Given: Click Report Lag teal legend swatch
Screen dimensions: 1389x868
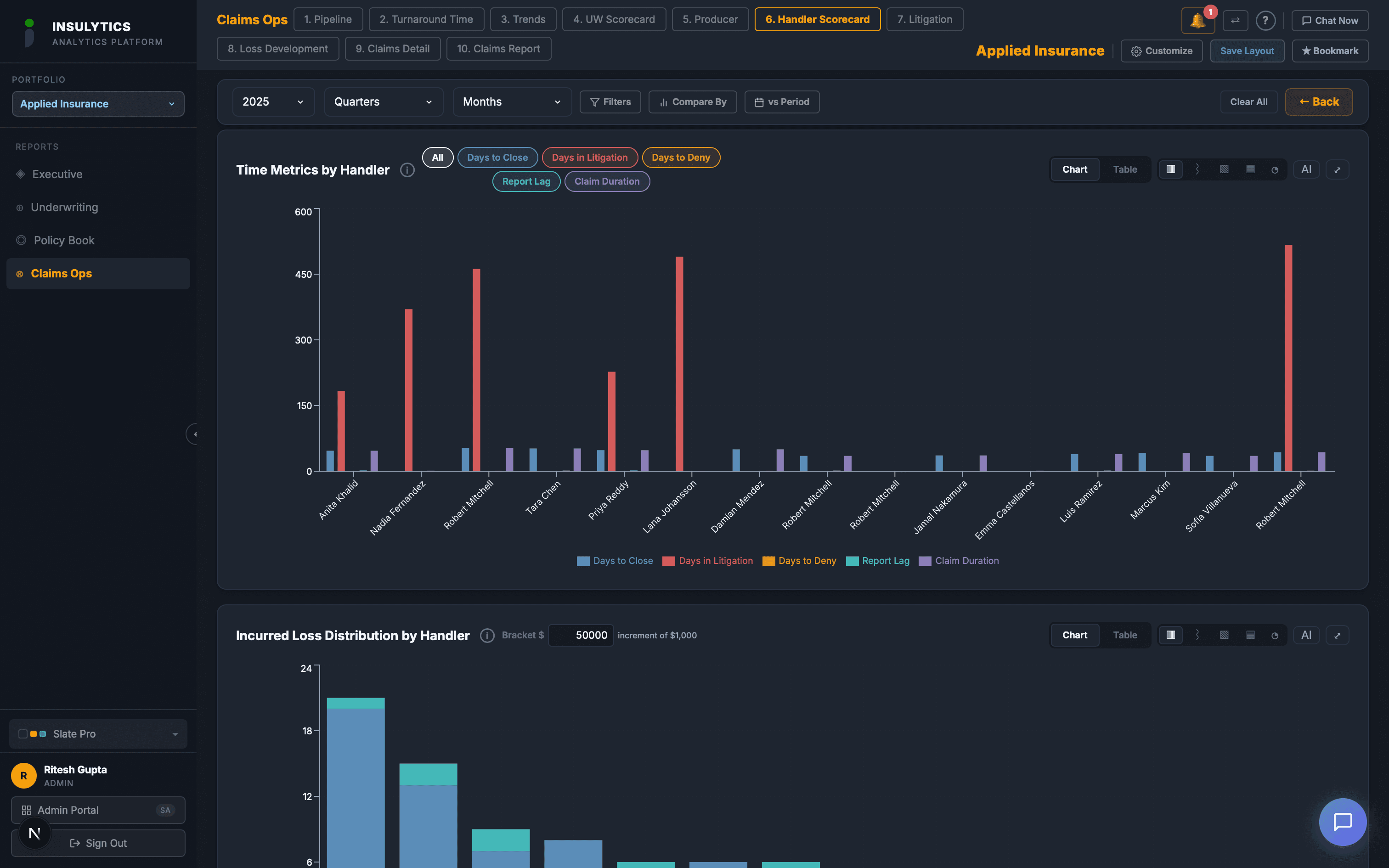Looking at the screenshot, I should [x=852, y=561].
